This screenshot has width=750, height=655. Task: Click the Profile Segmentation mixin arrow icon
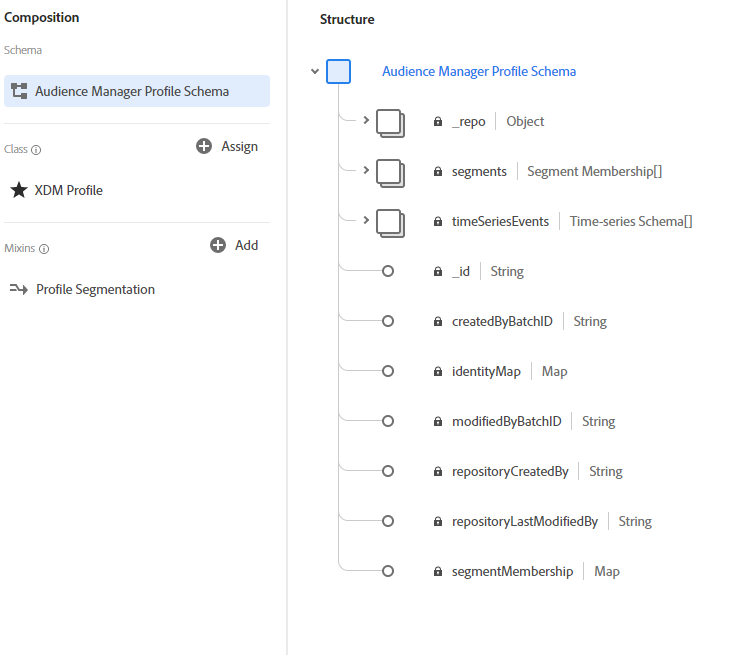(19, 289)
